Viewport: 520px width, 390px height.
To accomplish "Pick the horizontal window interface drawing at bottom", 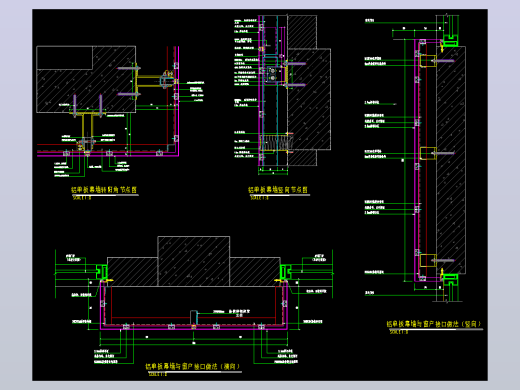I will click(194, 300).
